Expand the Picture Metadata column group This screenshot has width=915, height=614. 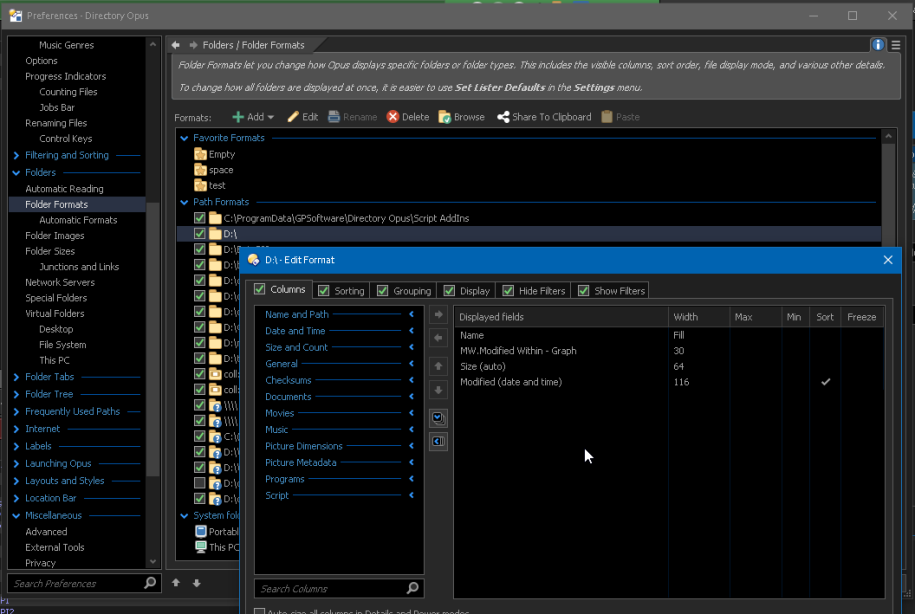coord(411,463)
